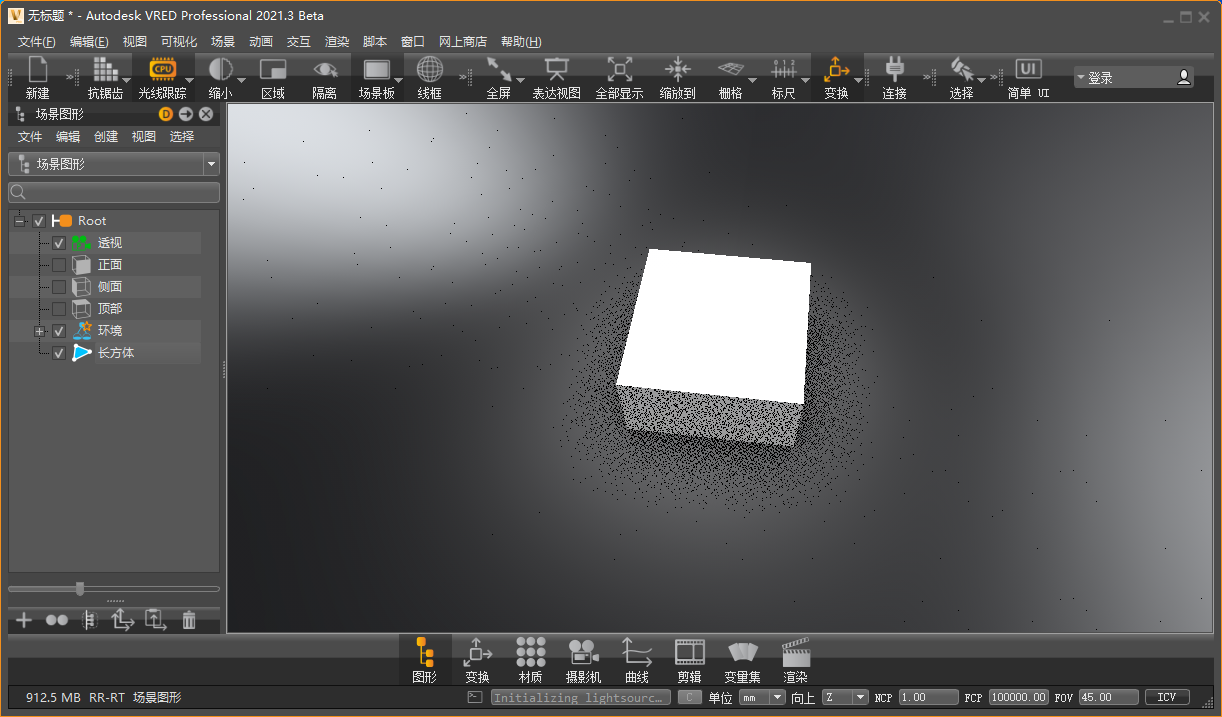
Task: Toggle the 标尺 ruler icon
Action: (783, 70)
